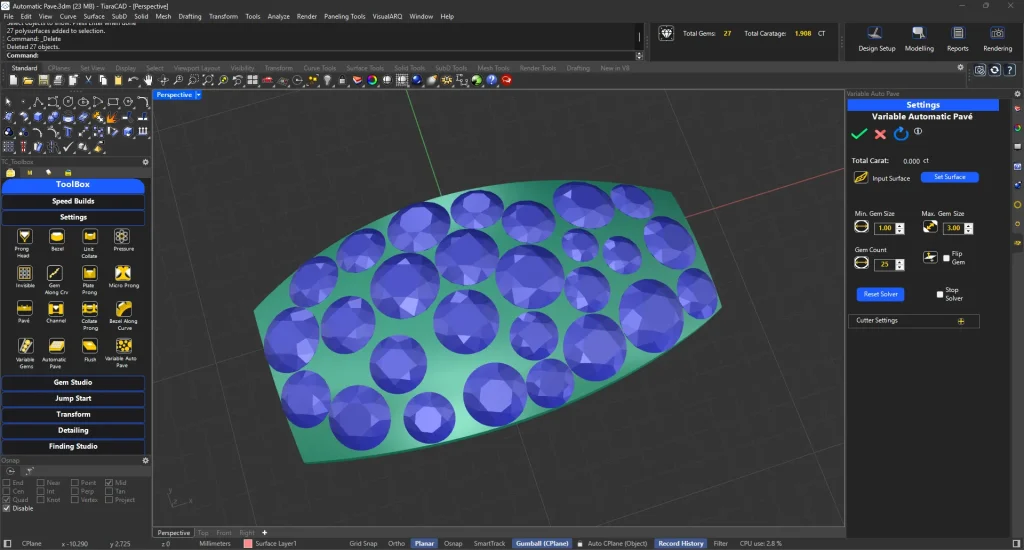This screenshot has height=550, width=1024.
Task: Uncheck the Disable osnap checkbox
Action: coord(8,508)
